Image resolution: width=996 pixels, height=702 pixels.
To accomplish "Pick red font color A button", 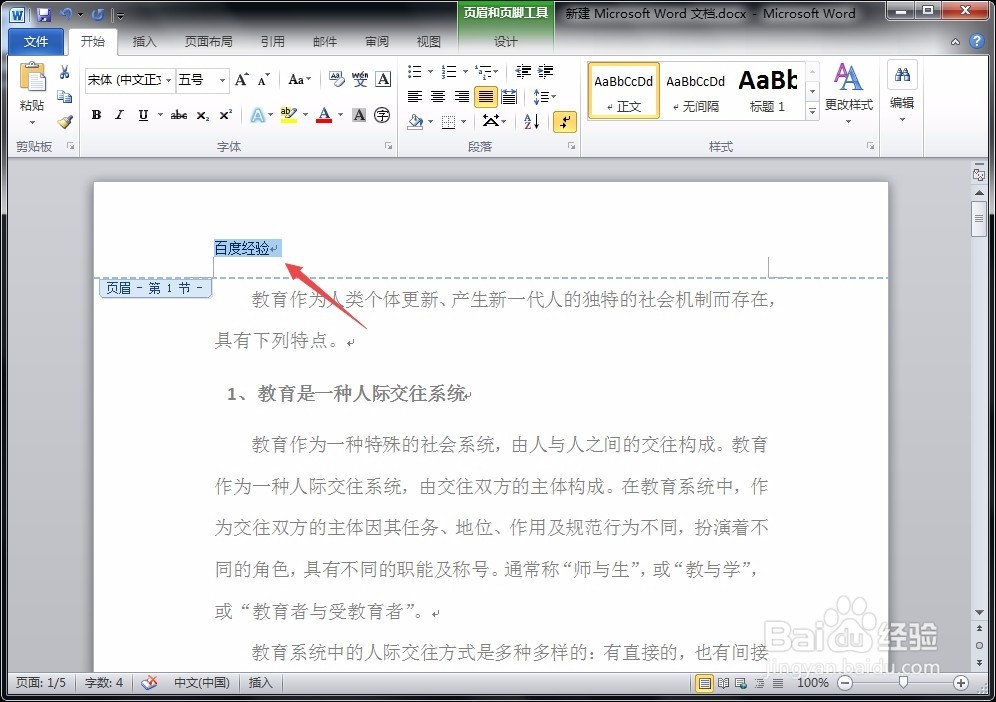I will click(324, 115).
